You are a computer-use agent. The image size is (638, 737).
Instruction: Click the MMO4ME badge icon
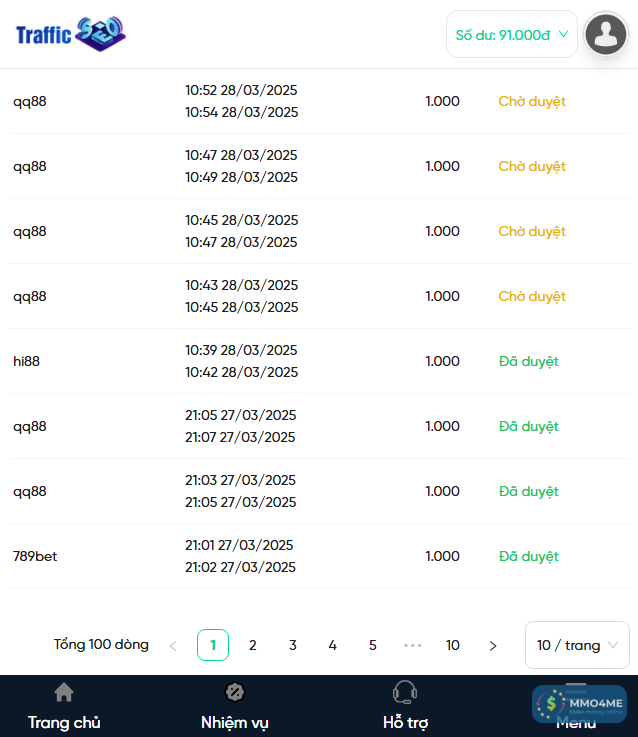tap(580, 704)
